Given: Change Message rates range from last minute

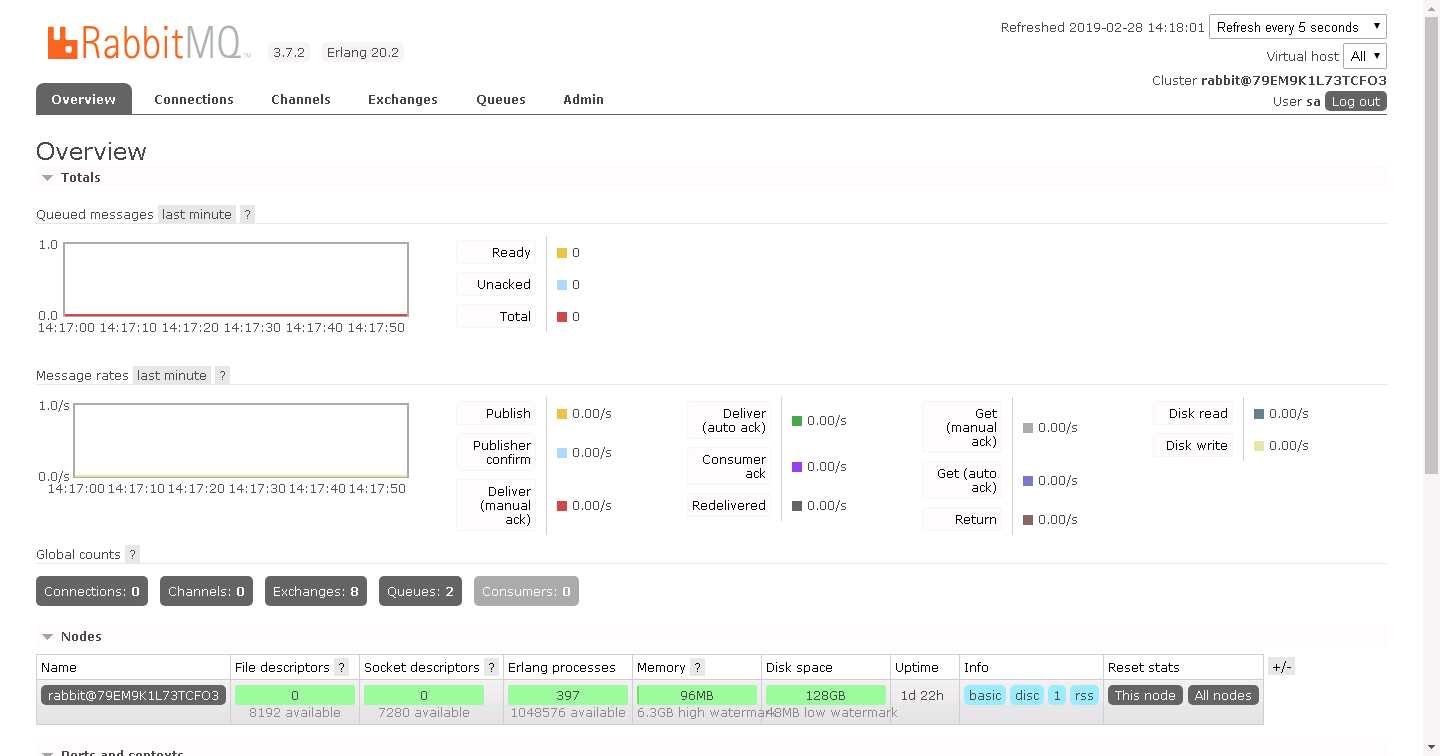Looking at the screenshot, I should pyautogui.click(x=172, y=375).
